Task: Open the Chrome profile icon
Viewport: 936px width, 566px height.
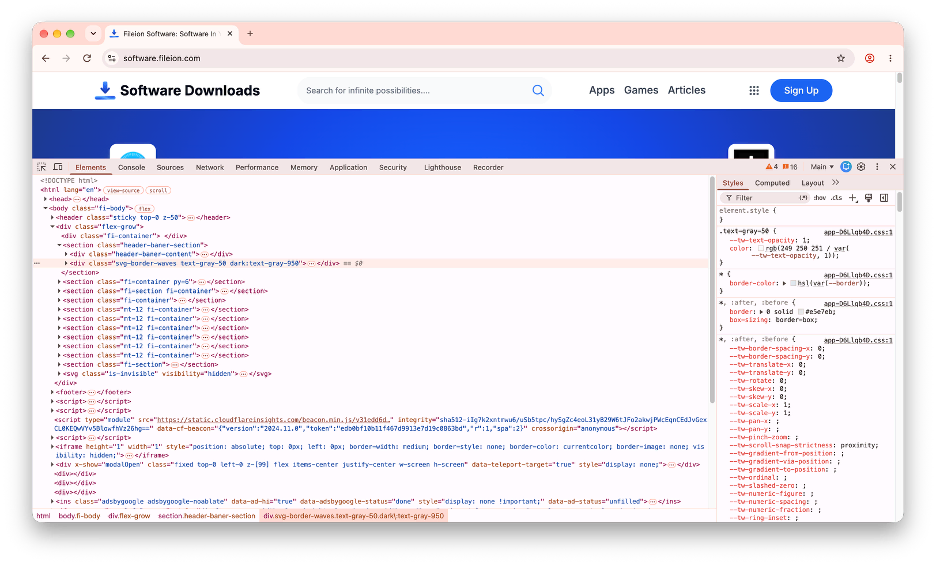Action: [x=870, y=58]
